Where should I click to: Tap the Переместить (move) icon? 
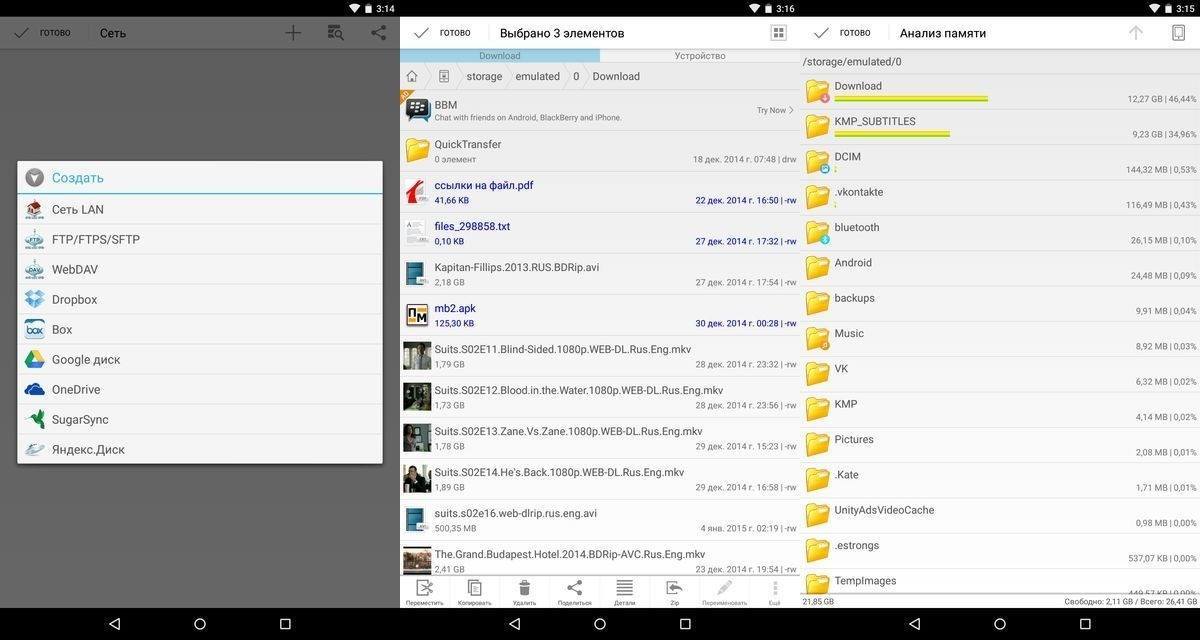(x=424, y=590)
